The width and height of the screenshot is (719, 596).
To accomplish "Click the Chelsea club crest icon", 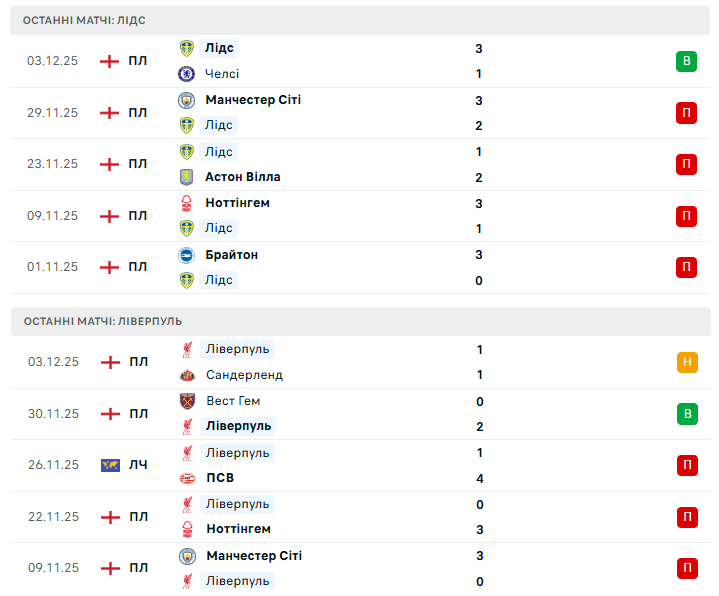I will click(186, 74).
